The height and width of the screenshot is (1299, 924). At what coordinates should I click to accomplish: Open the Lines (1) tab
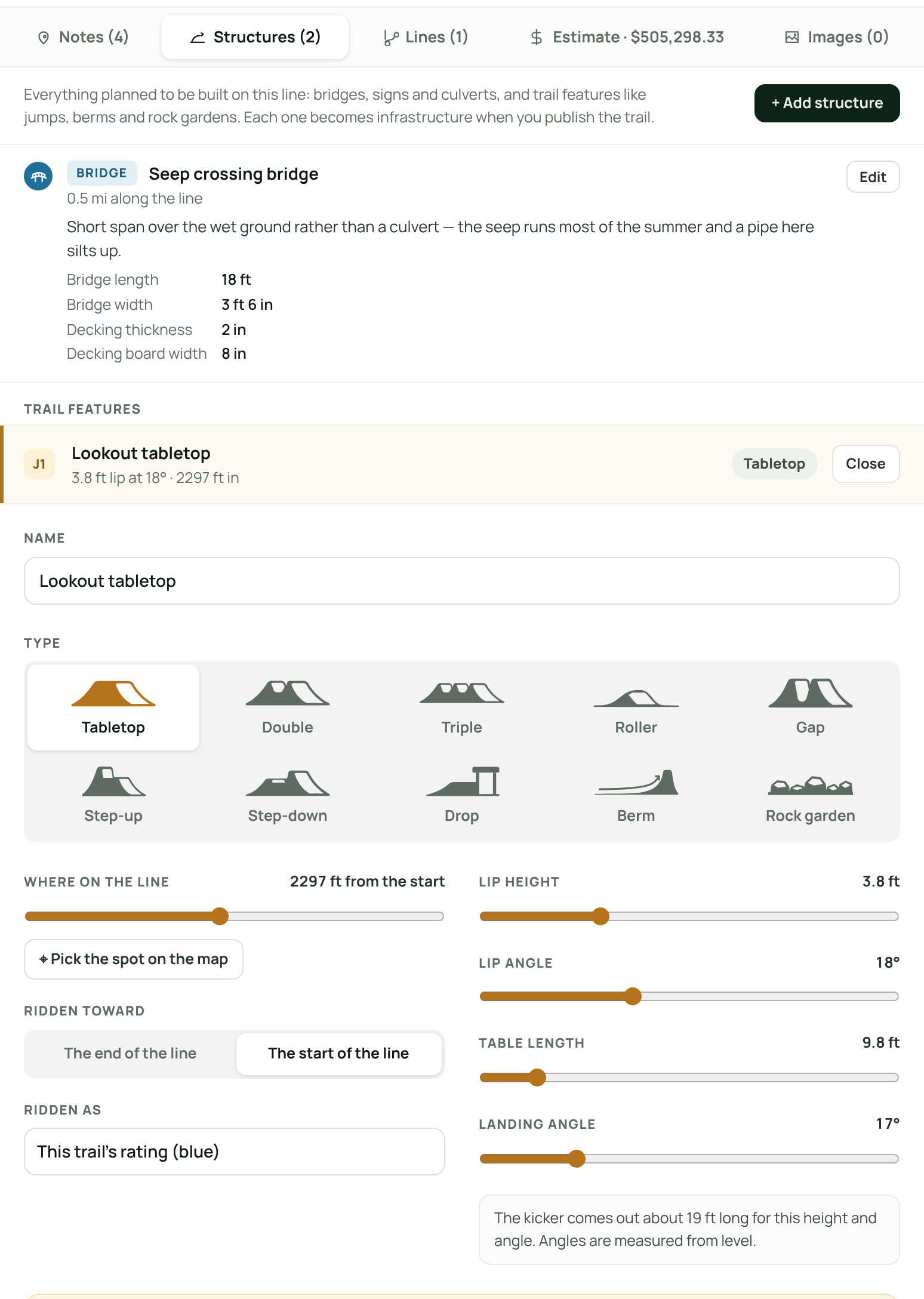[426, 37]
